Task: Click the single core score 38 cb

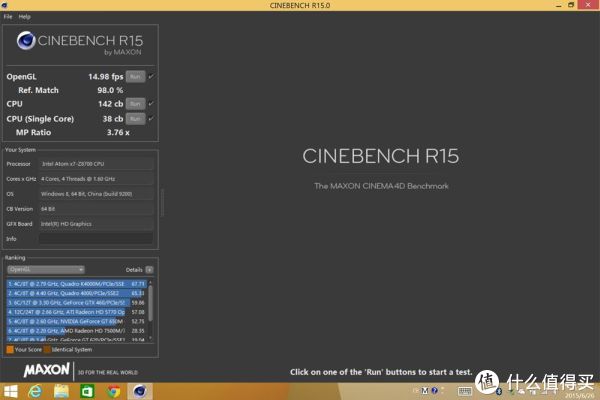Action: click(113, 119)
